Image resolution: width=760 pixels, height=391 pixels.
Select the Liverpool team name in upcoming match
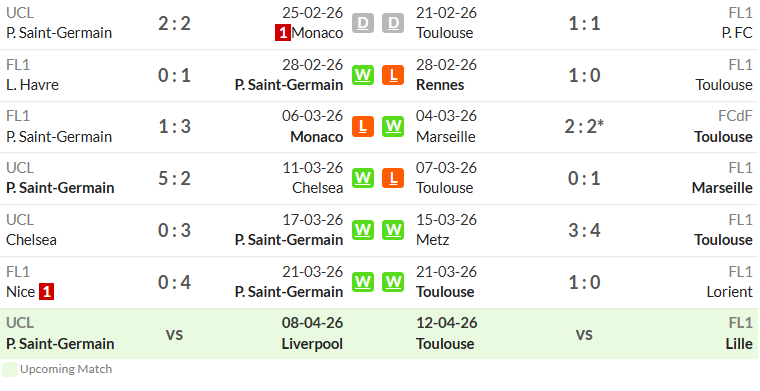coord(312,344)
